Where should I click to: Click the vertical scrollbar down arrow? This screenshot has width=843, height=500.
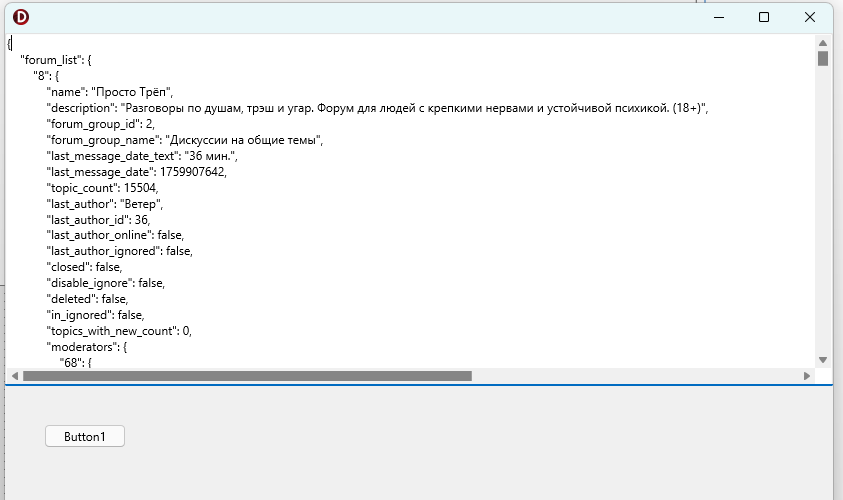click(x=823, y=360)
